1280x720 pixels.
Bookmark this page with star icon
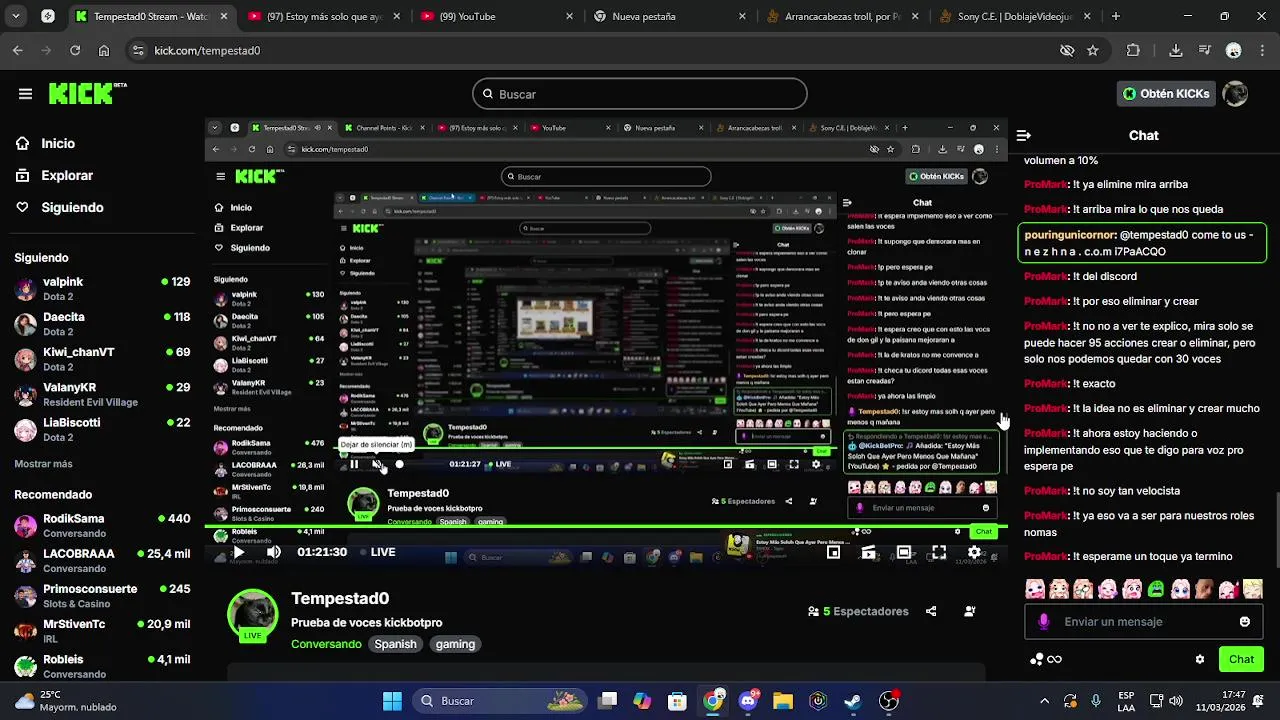click(x=1093, y=50)
